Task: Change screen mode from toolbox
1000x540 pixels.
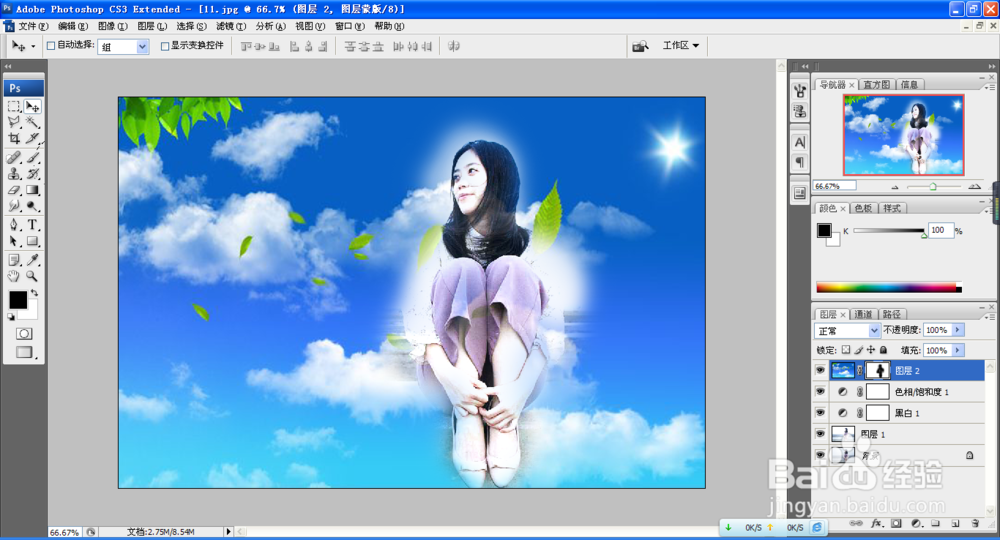Action: (24, 352)
